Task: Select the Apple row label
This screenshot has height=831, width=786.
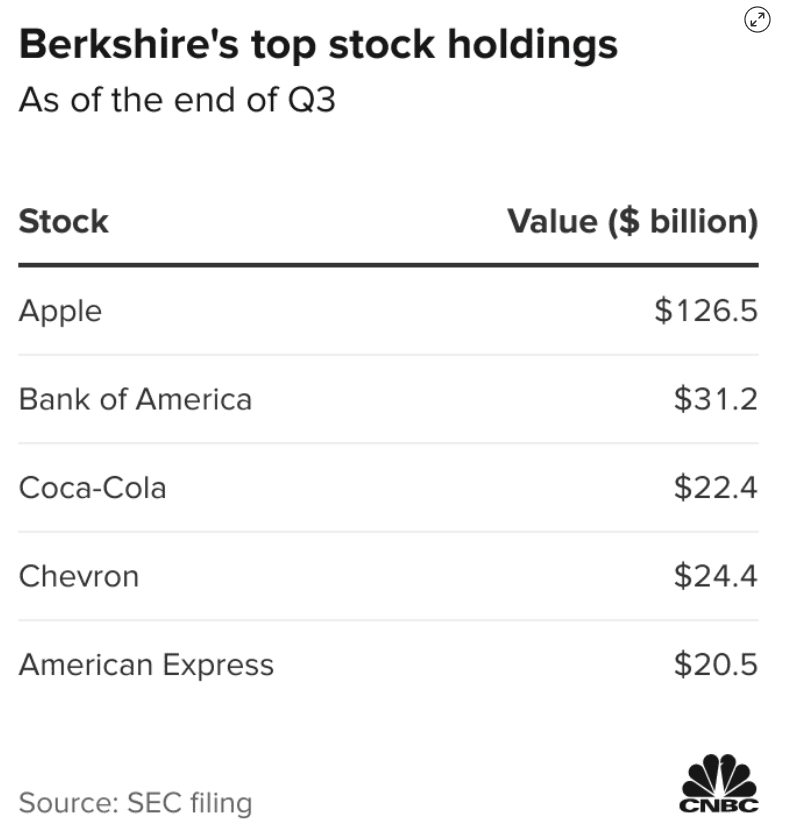Action: 60,311
